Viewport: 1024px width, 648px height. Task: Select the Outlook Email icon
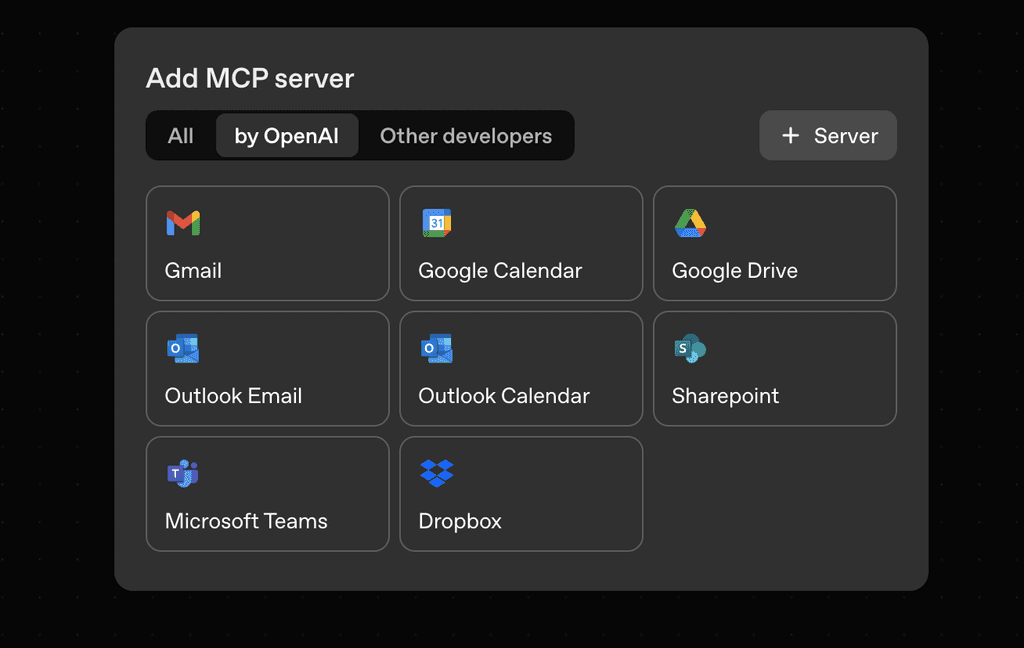tap(184, 348)
